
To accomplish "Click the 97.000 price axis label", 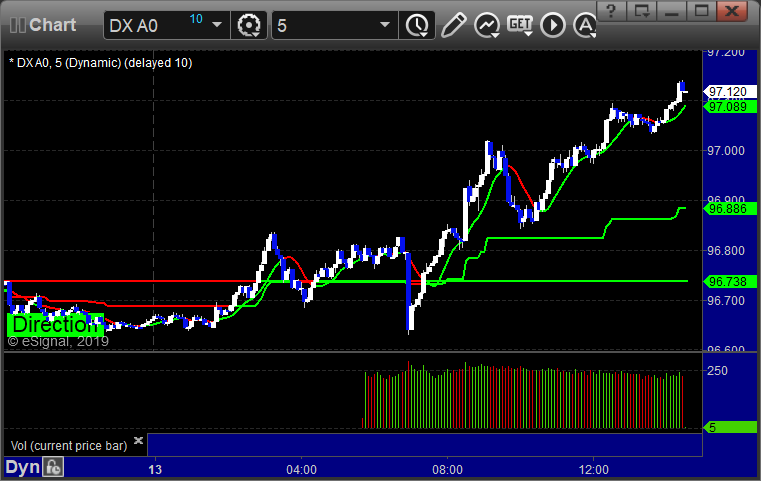I will [x=726, y=151].
